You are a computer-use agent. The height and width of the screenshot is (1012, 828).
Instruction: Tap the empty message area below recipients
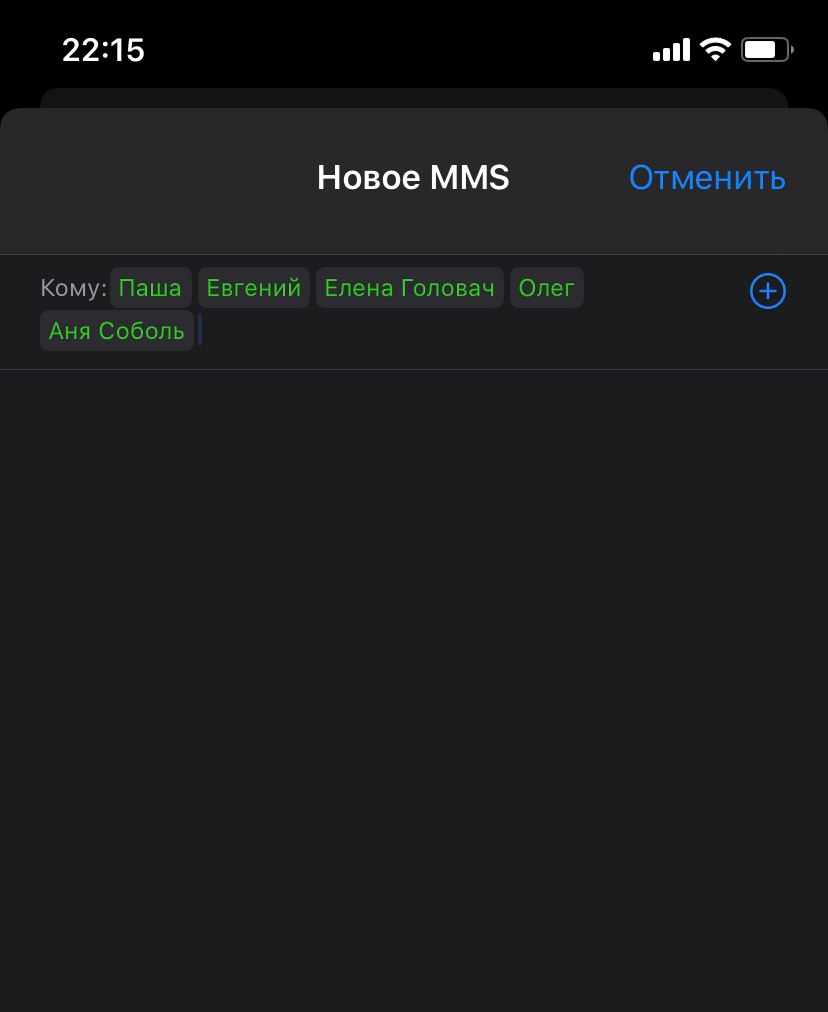click(414, 691)
